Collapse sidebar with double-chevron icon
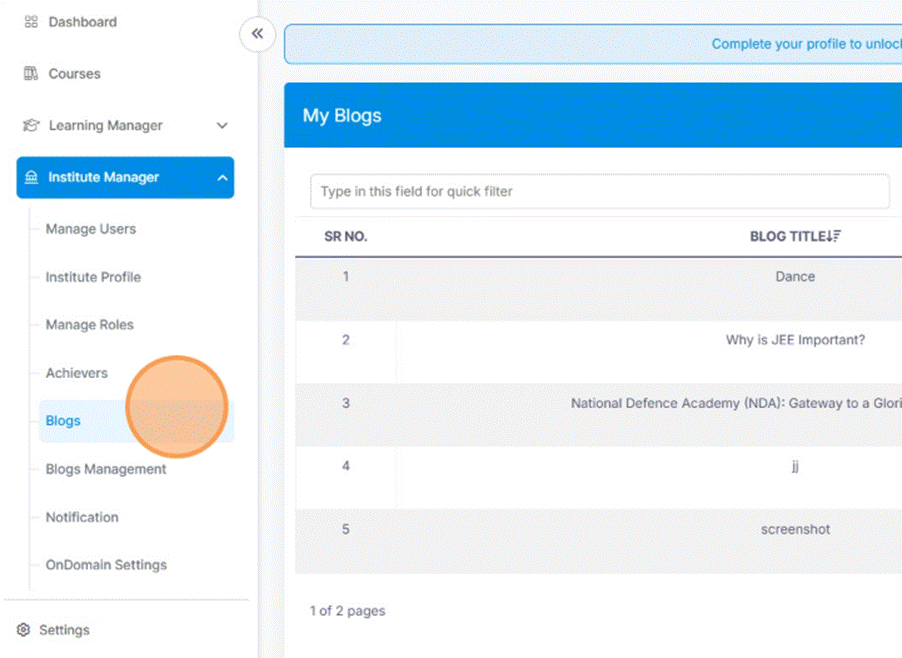This screenshot has width=902, height=658. (x=257, y=35)
